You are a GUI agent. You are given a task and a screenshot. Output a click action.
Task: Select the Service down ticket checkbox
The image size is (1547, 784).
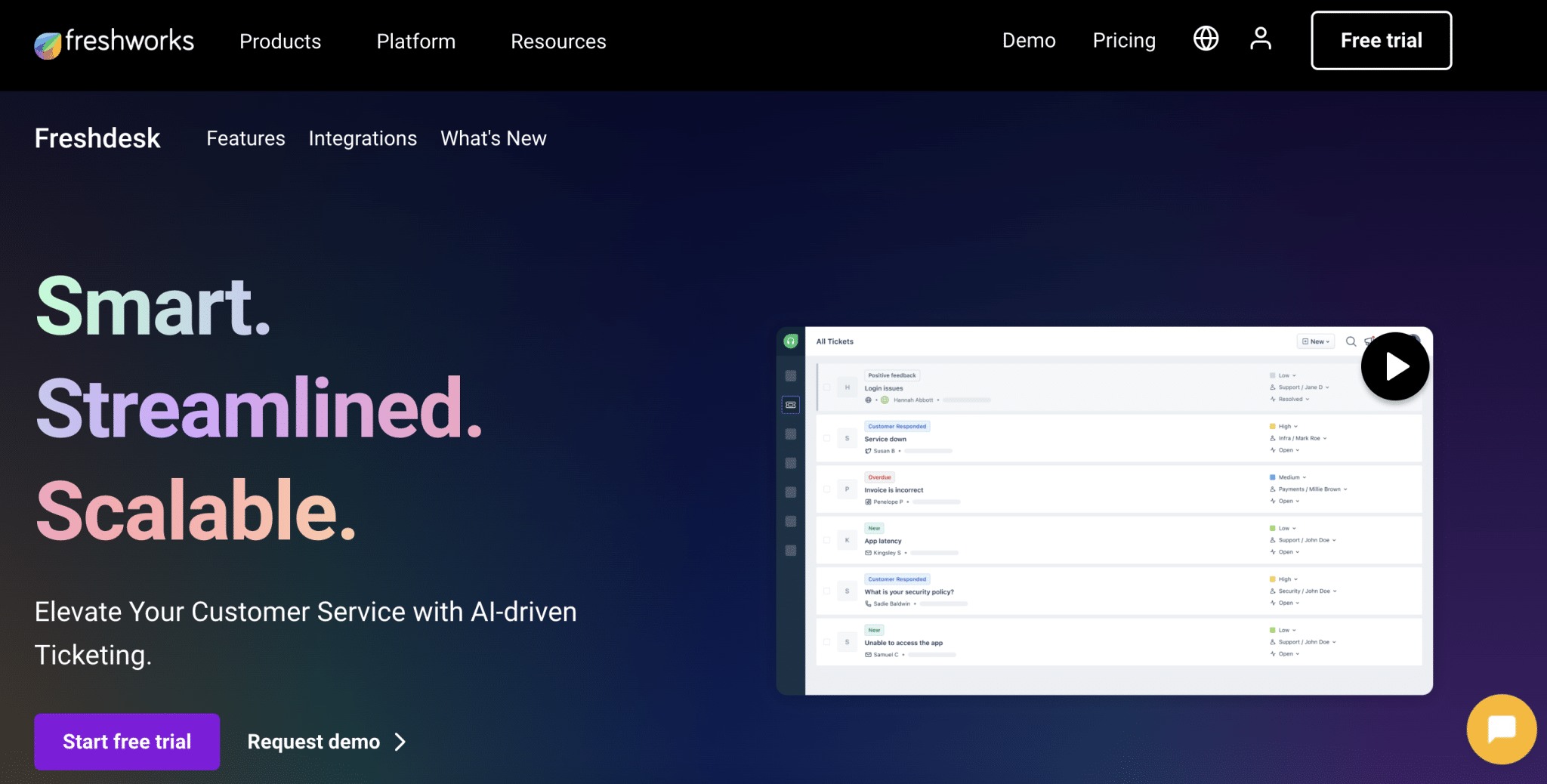tap(826, 438)
